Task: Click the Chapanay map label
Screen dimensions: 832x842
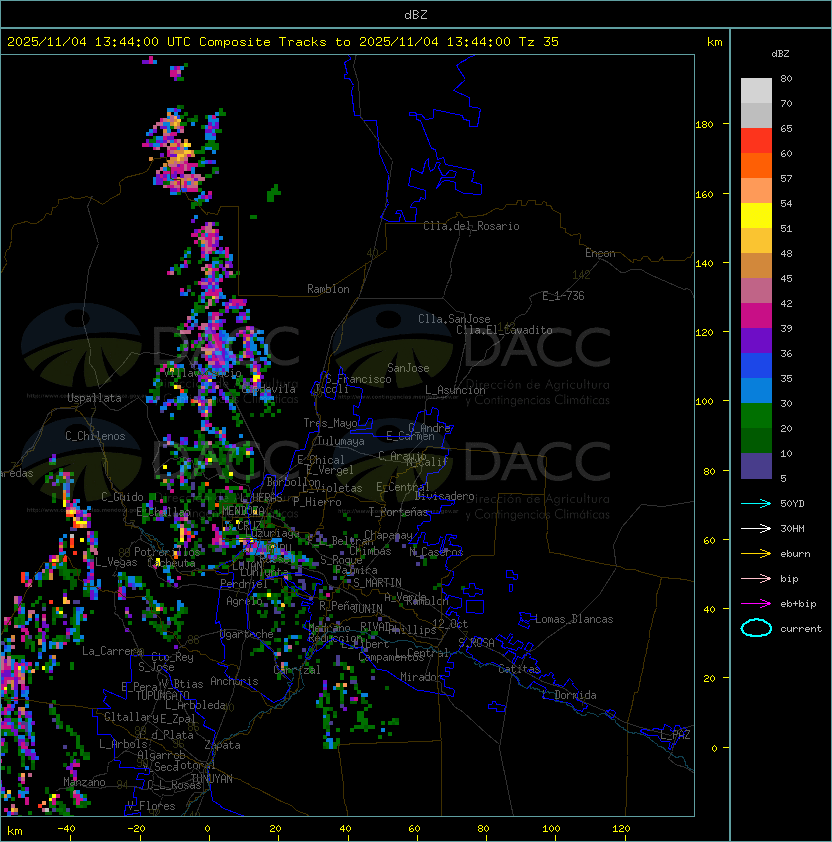Action: point(388,535)
